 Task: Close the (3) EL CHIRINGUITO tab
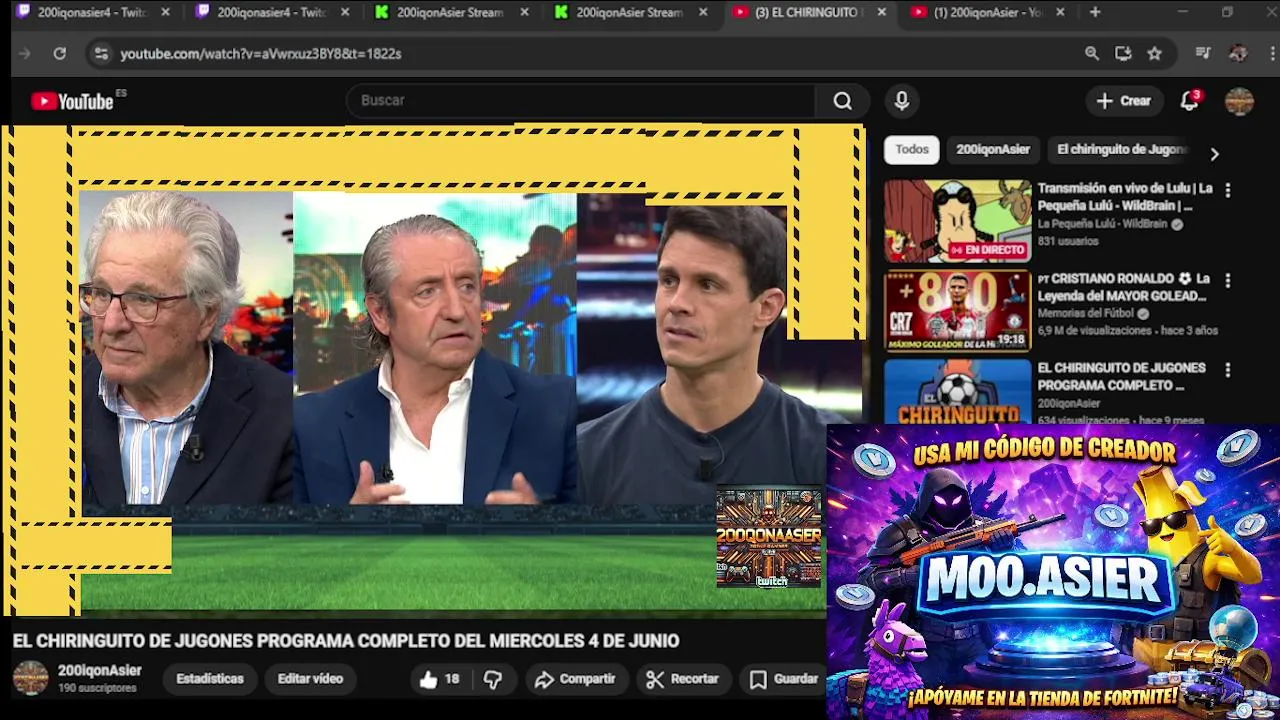tap(881, 12)
